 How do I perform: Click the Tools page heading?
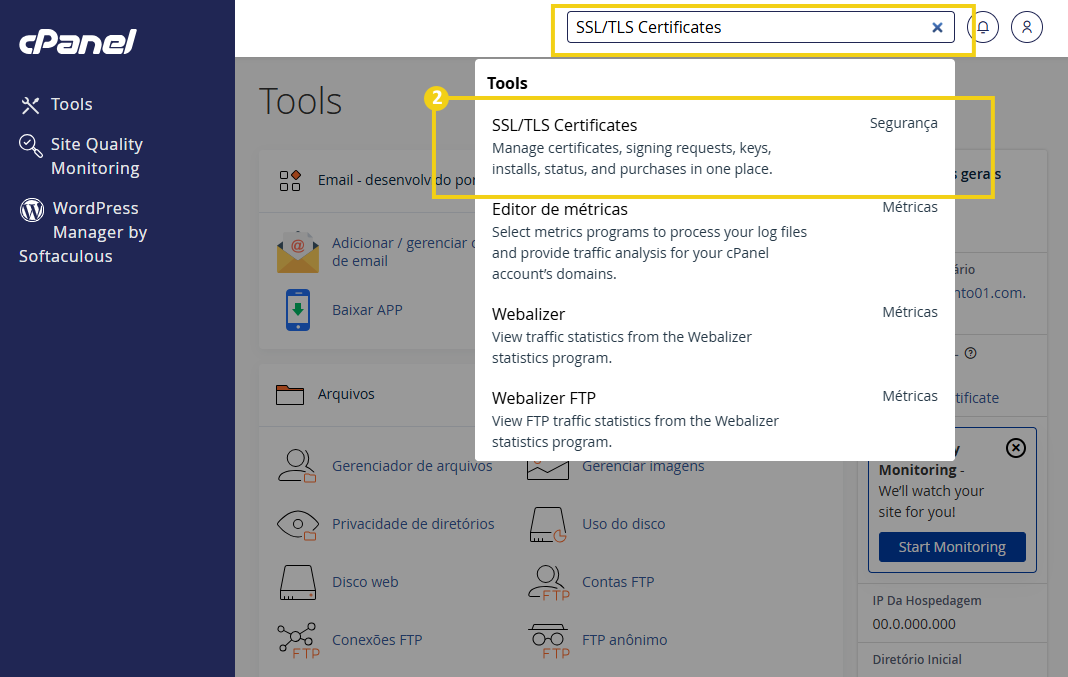(x=300, y=101)
